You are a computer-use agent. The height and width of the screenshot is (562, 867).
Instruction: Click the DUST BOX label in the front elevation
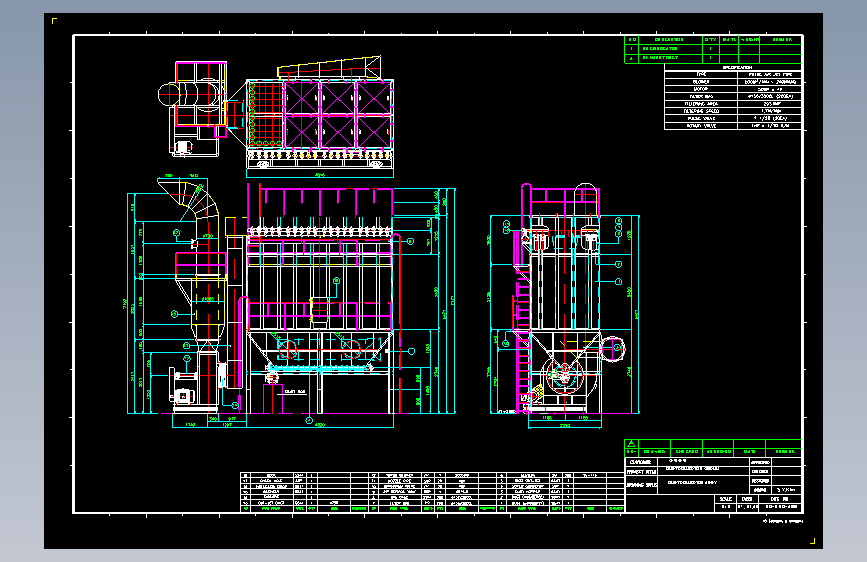[x=295, y=392]
